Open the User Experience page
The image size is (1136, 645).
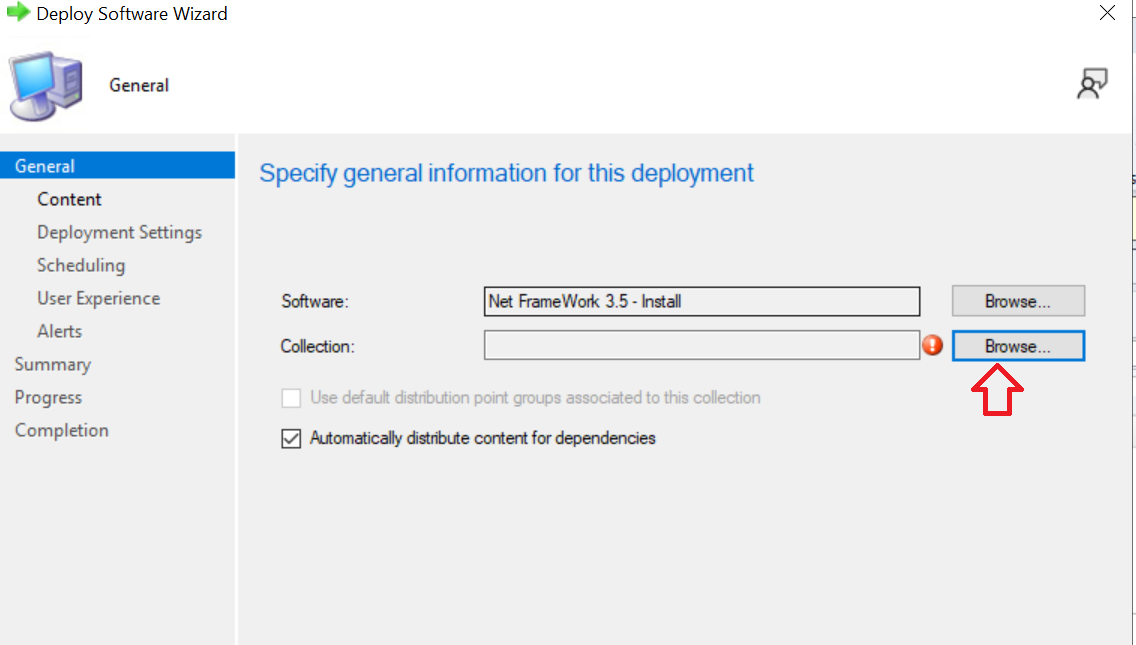click(98, 297)
